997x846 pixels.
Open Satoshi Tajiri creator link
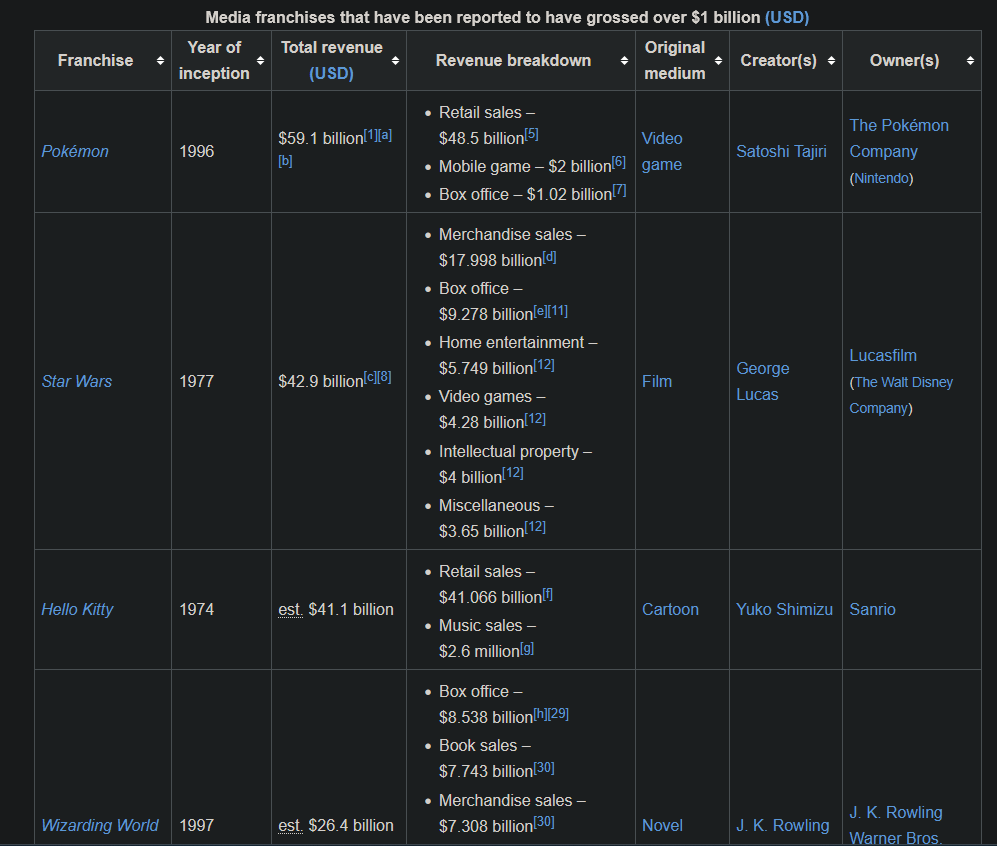(x=781, y=151)
